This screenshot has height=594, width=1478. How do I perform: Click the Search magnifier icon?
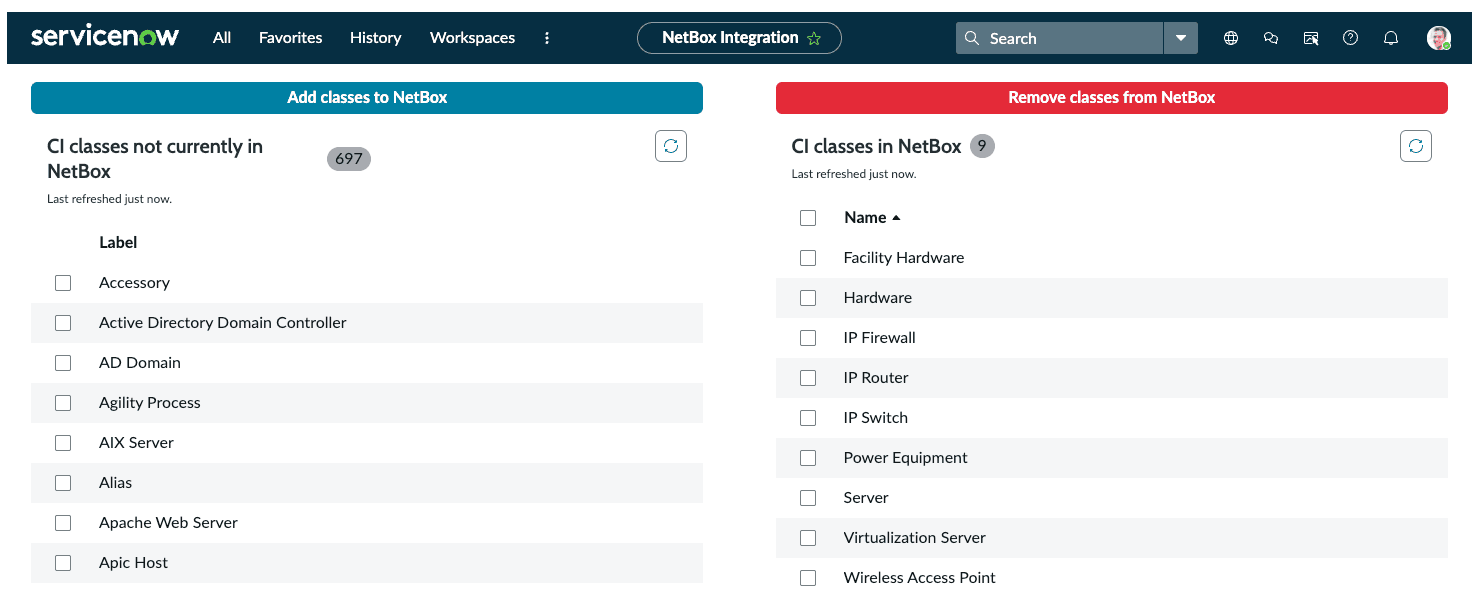pyautogui.click(x=971, y=37)
